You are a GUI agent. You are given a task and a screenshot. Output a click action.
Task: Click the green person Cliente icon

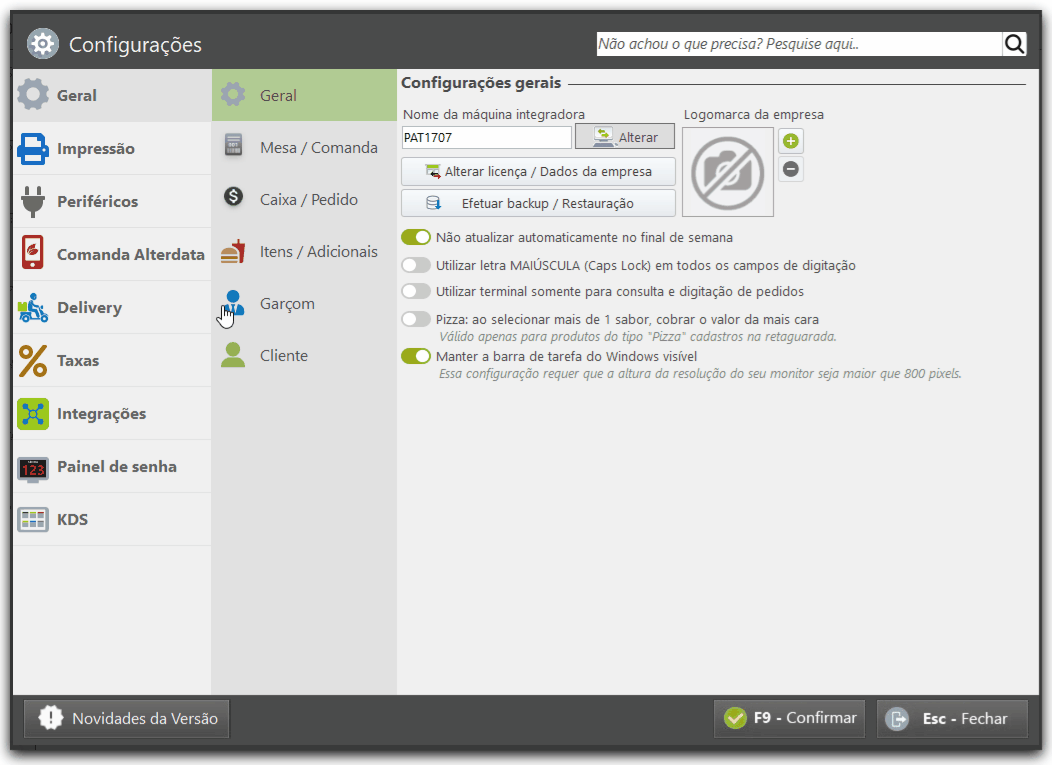233,355
